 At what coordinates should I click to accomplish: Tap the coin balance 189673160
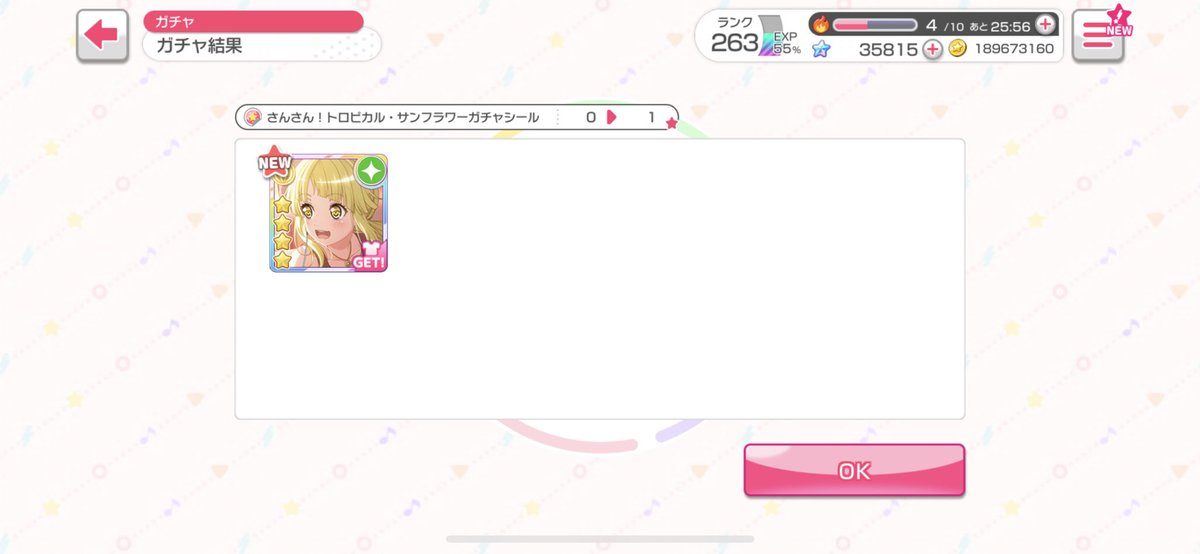click(1011, 49)
